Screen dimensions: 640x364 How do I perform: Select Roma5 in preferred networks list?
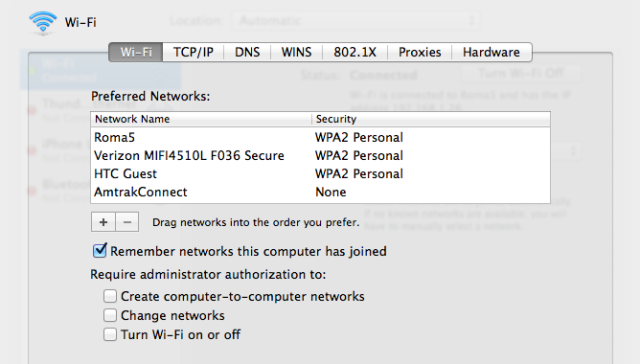(x=320, y=138)
